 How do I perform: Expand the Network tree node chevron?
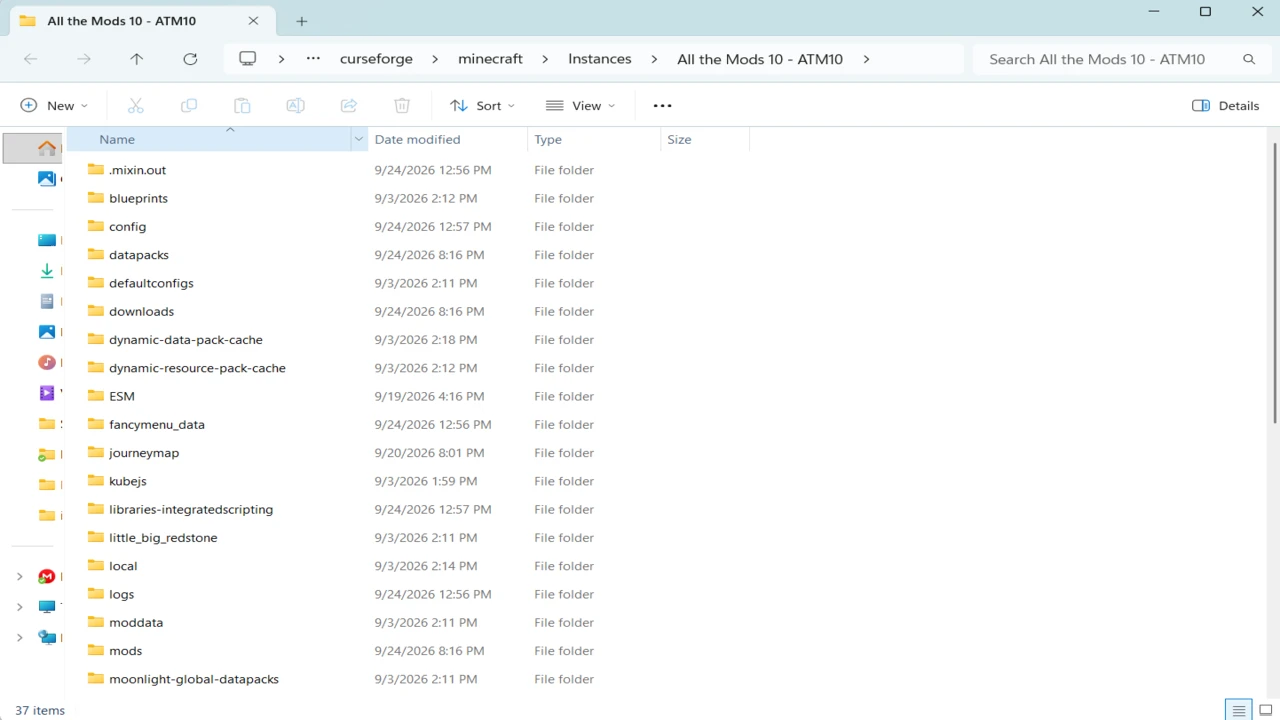20,638
